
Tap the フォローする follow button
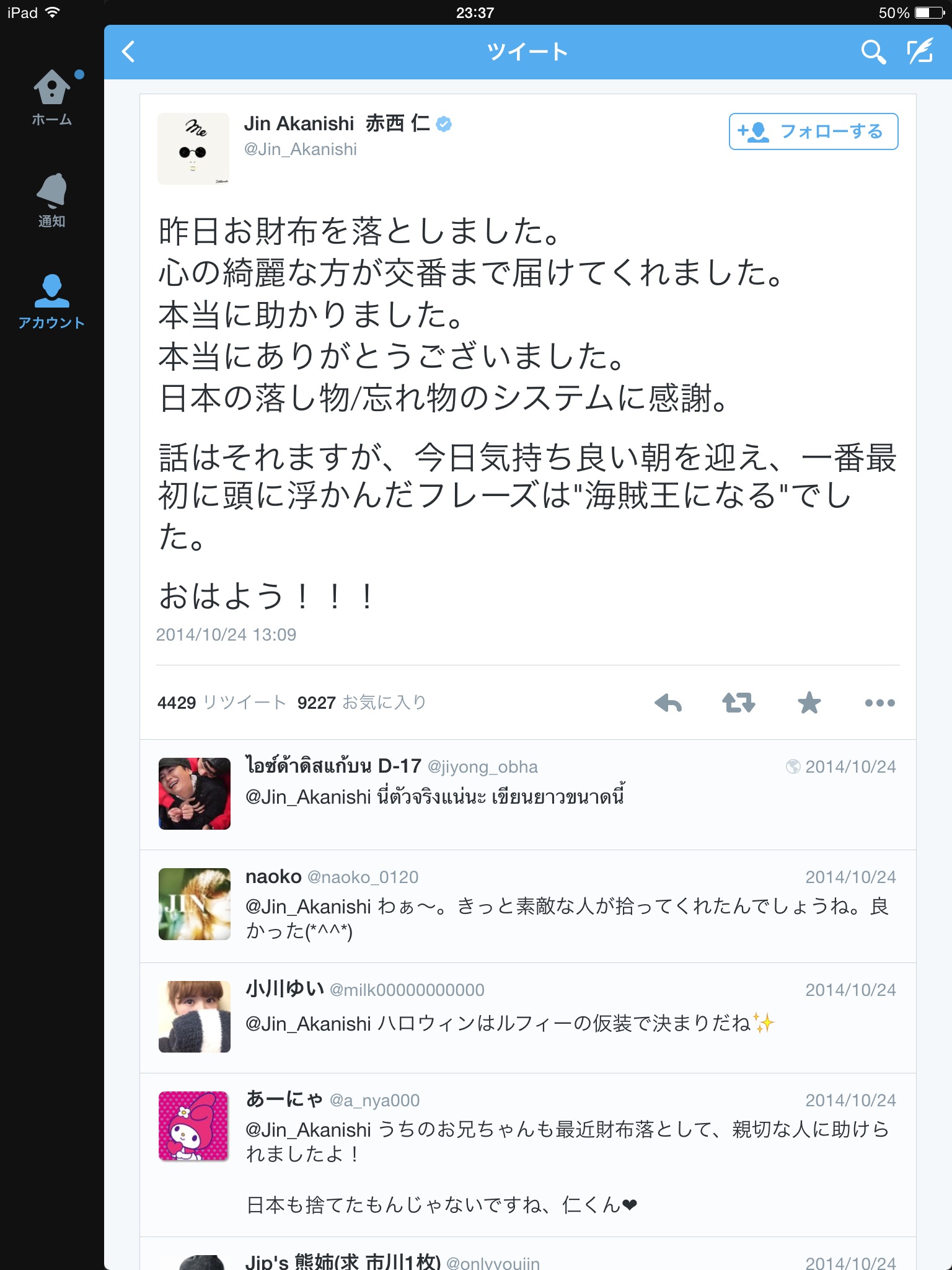pos(813,131)
